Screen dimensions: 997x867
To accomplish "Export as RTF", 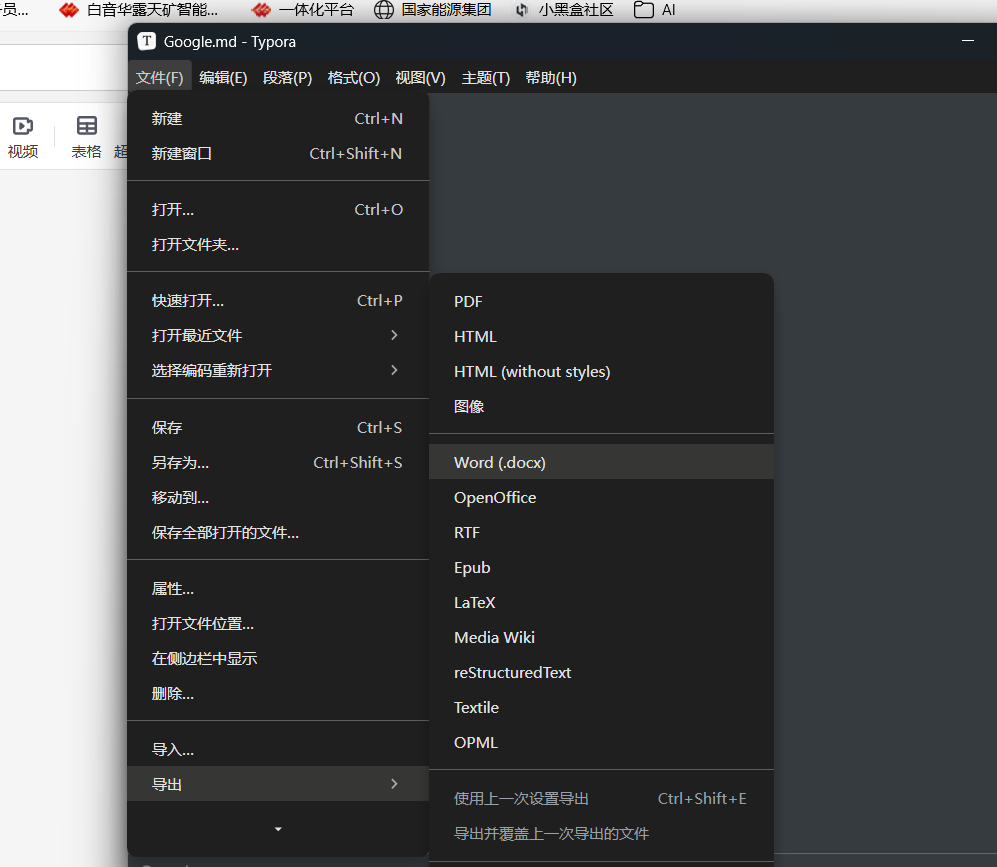I will pos(602,532).
